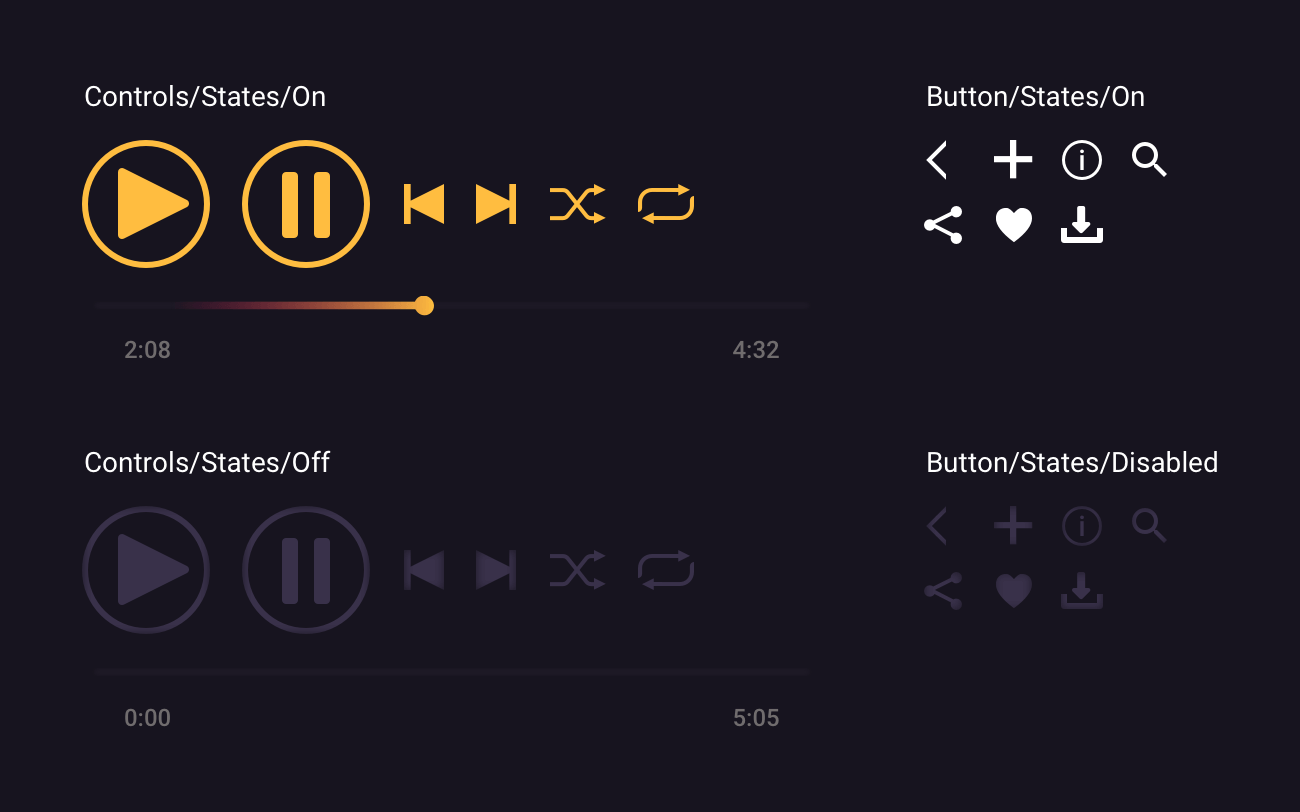Click the dimmed shuffle icon
Viewport: 1300px width, 812px height.
tap(578, 570)
